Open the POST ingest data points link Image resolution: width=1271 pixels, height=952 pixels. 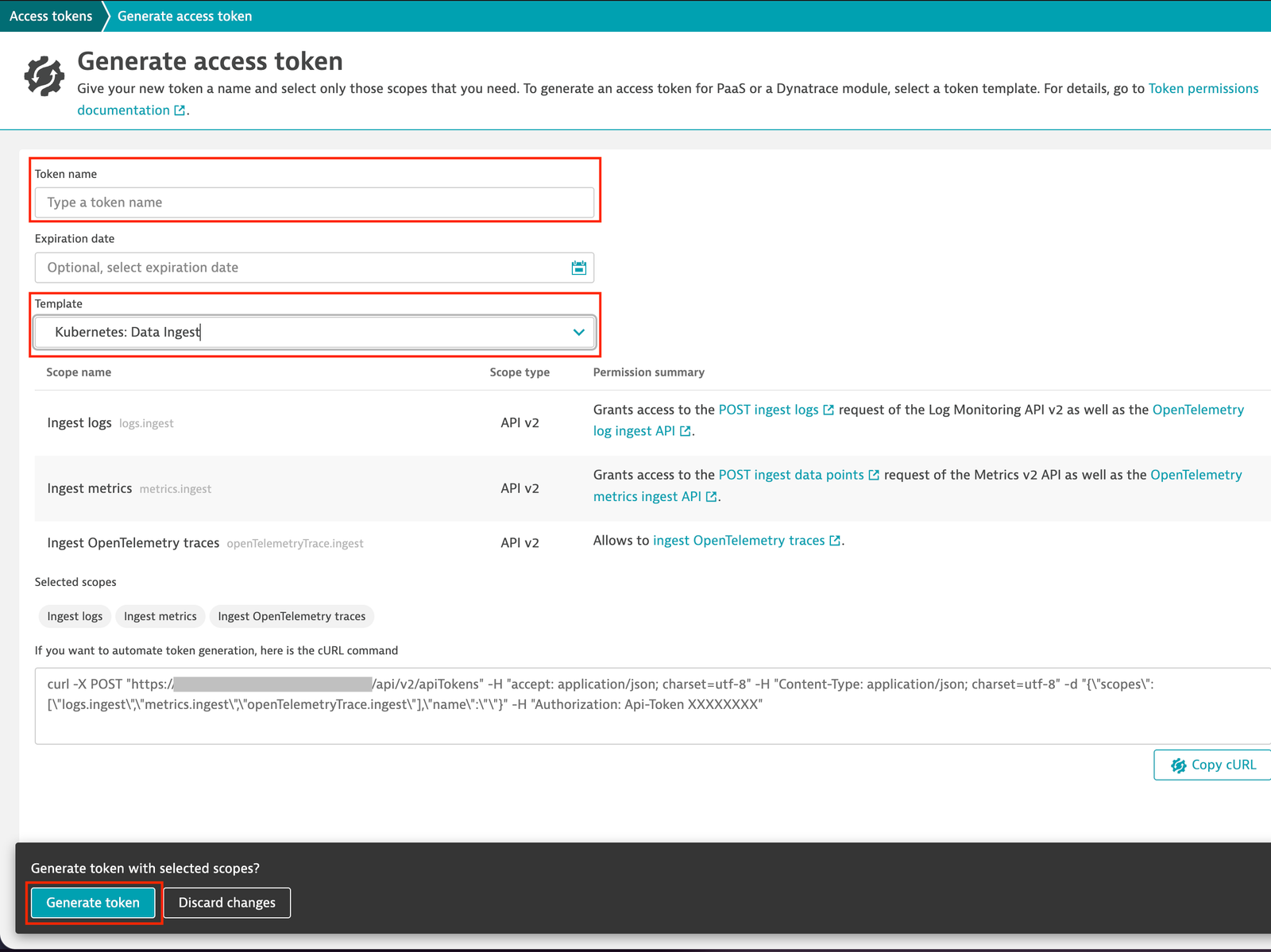click(791, 475)
